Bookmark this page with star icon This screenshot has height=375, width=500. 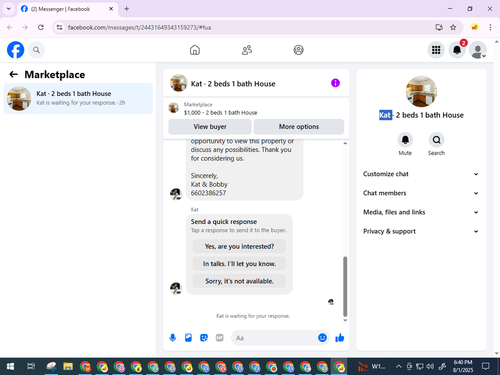(x=453, y=27)
